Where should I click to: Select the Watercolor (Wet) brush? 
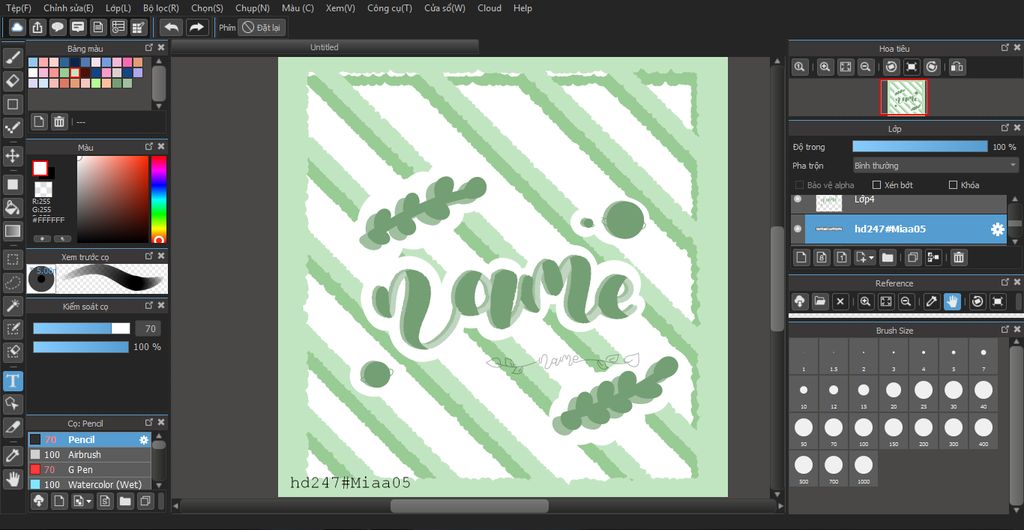89,484
